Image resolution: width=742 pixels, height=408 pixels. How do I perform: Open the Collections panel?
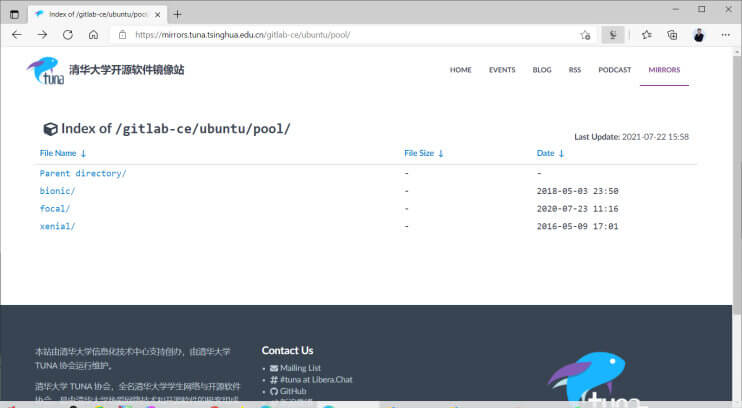[x=672, y=35]
